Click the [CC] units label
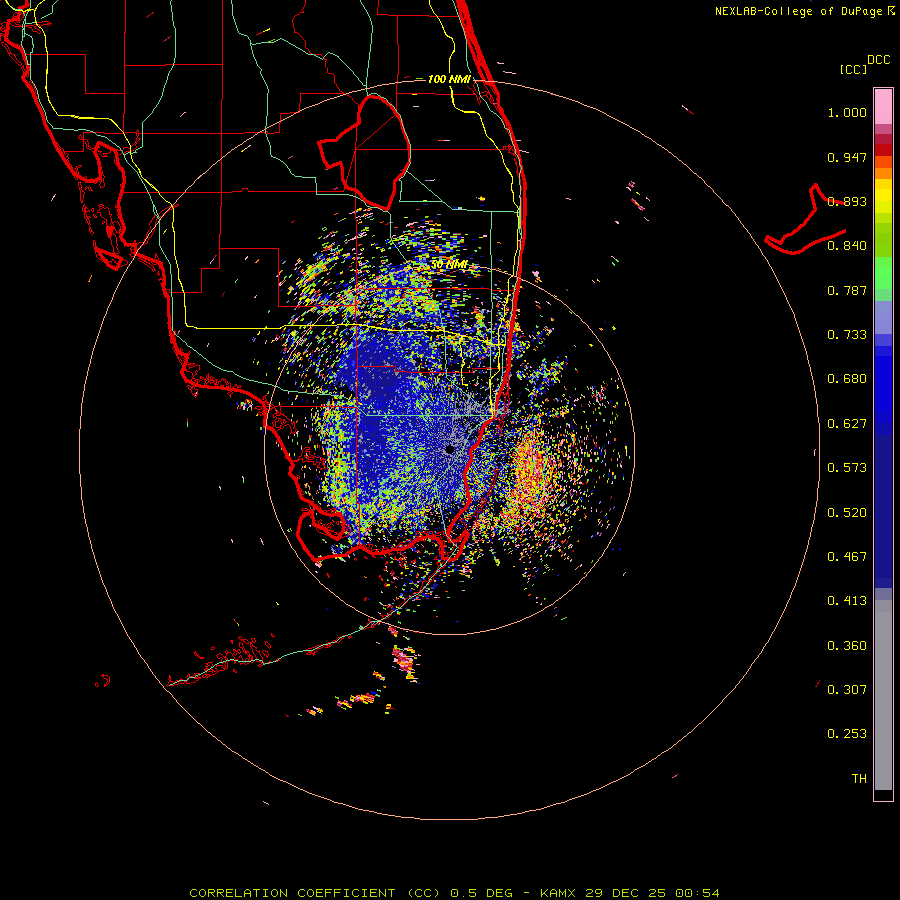 pos(854,69)
